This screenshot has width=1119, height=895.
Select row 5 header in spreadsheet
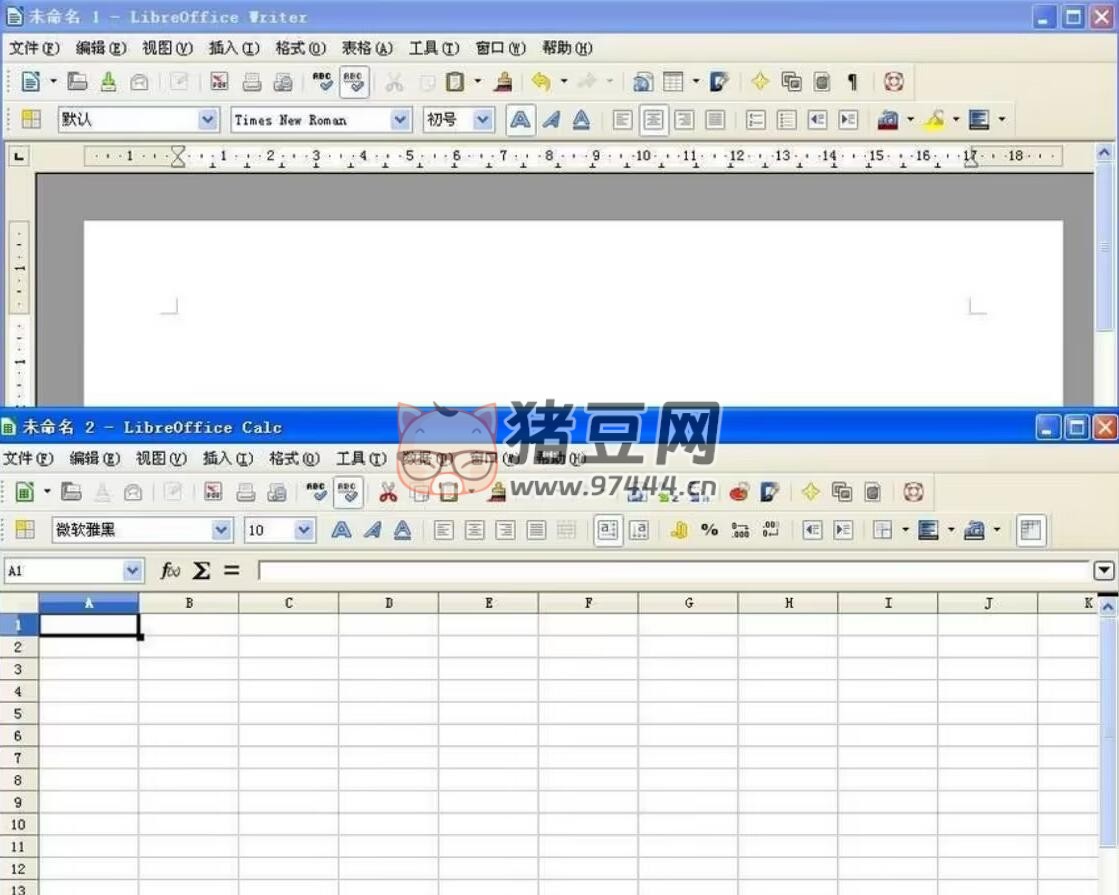(x=18, y=714)
